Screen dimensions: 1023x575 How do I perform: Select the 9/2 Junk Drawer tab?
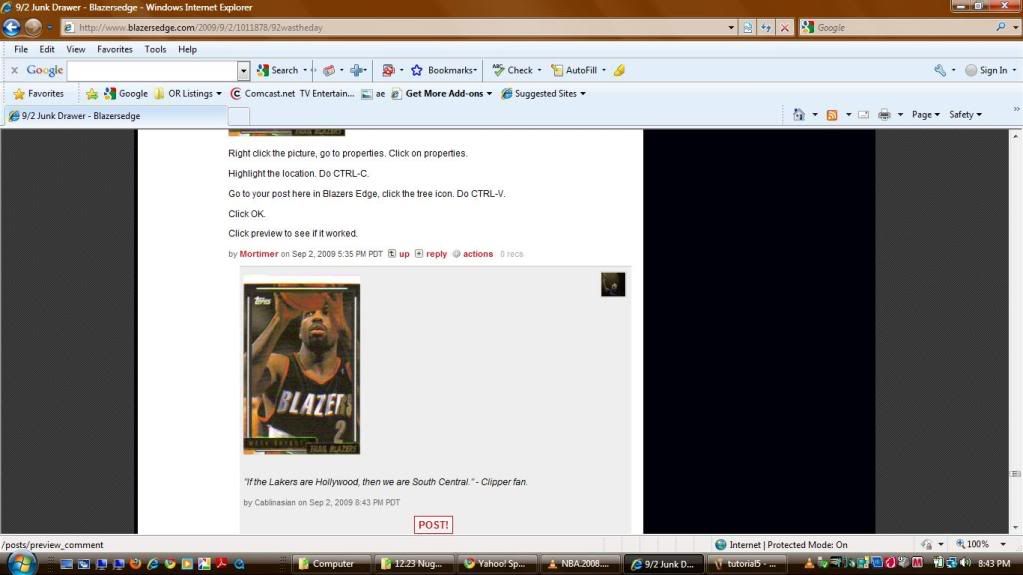tap(116, 116)
